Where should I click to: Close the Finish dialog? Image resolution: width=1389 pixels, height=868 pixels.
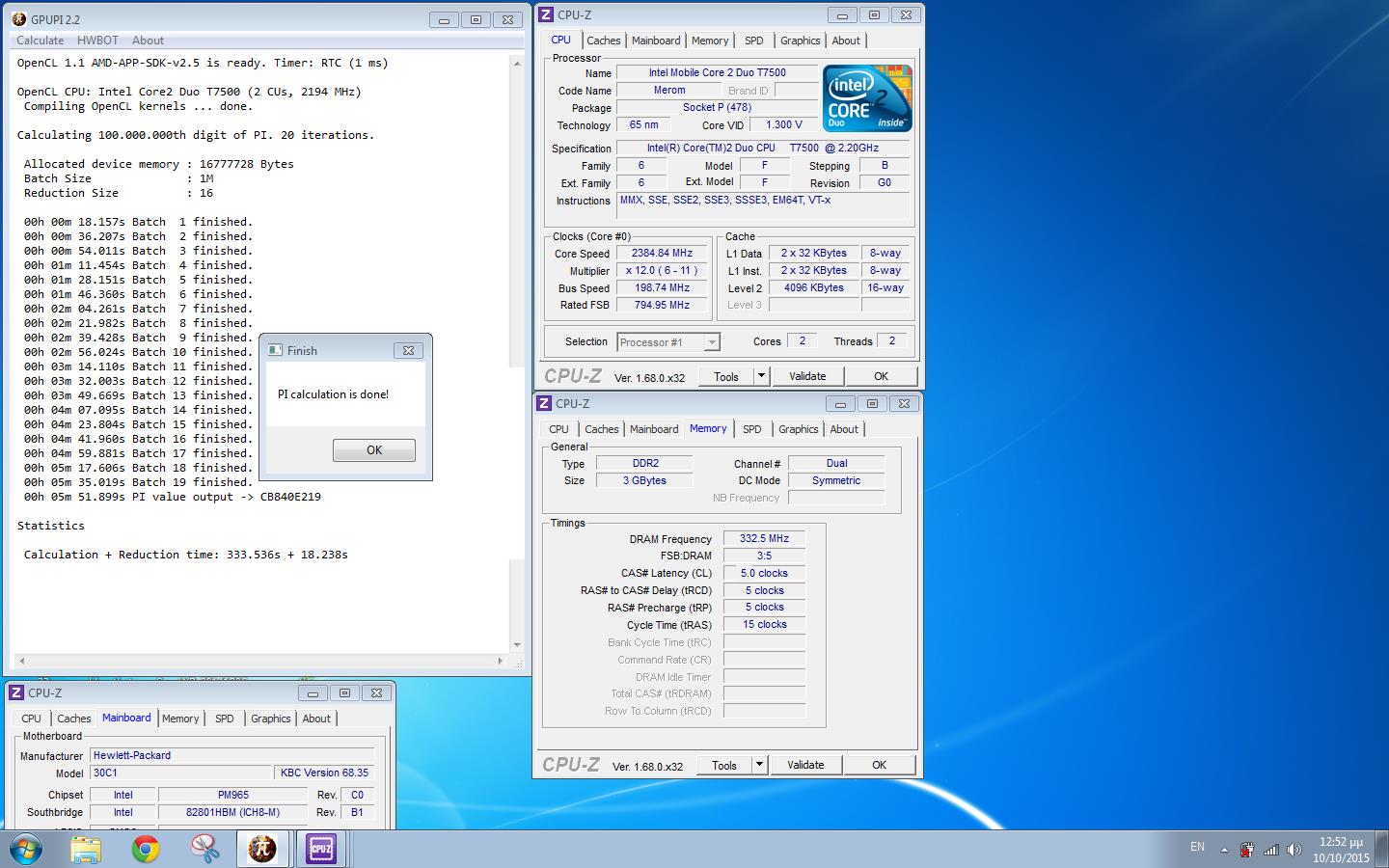[408, 350]
